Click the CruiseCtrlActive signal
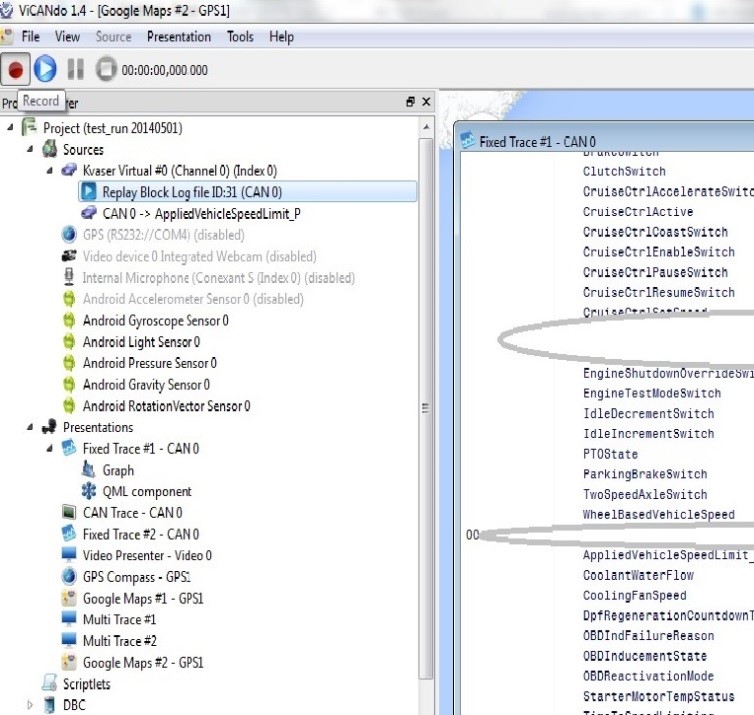Viewport: 754px width, 715px height. (x=638, y=212)
